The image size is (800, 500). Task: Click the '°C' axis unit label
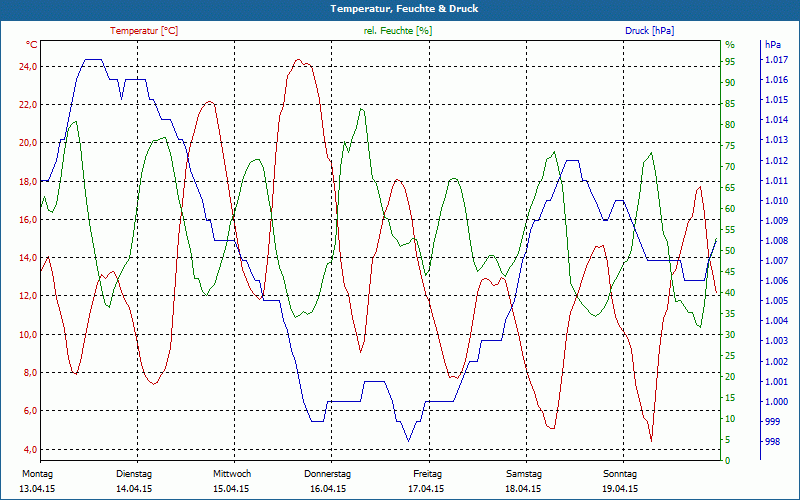(32, 45)
